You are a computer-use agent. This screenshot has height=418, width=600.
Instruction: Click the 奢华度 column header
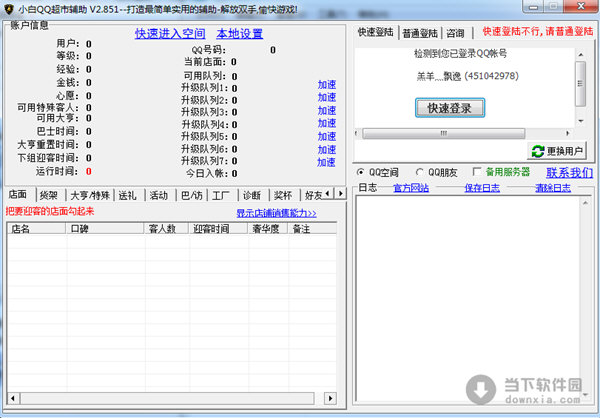pyautogui.click(x=268, y=229)
